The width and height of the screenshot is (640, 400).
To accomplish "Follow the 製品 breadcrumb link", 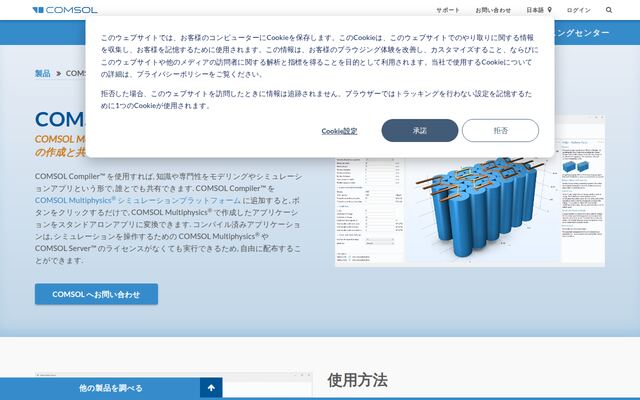I will [42, 73].
